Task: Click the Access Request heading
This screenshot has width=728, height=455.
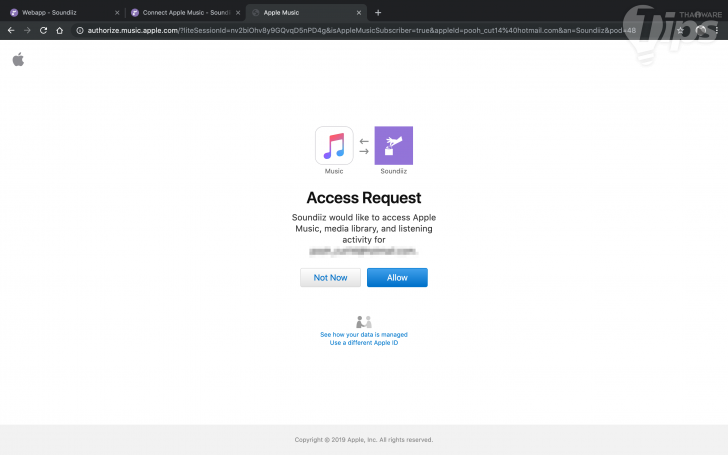Action: [x=364, y=198]
